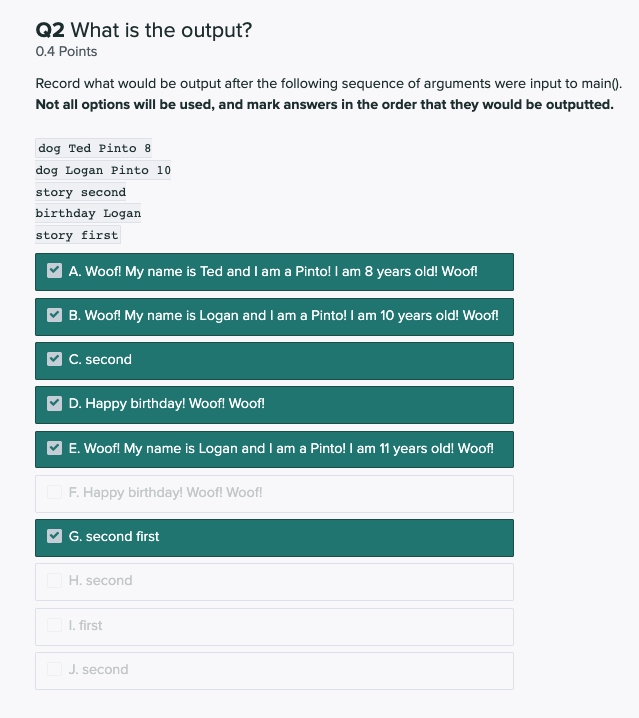Toggle off the option E checkbox
The width and height of the screenshot is (639, 718).
55,448
